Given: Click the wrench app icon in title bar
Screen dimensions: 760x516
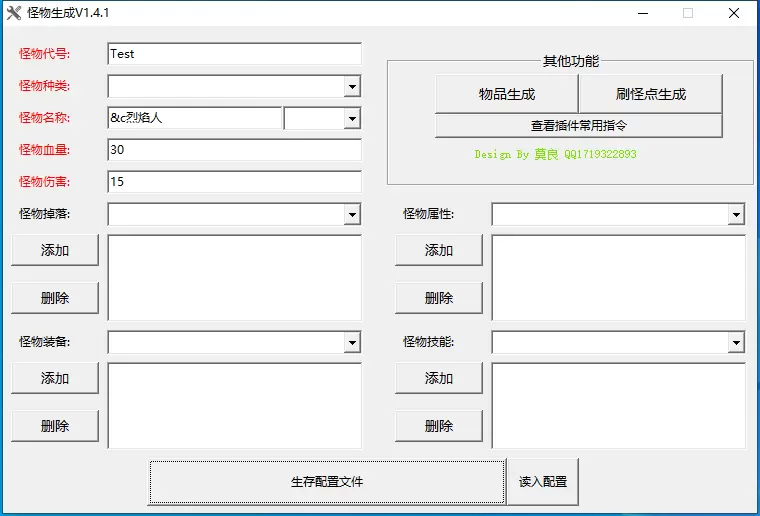Looking at the screenshot, I should [x=14, y=13].
